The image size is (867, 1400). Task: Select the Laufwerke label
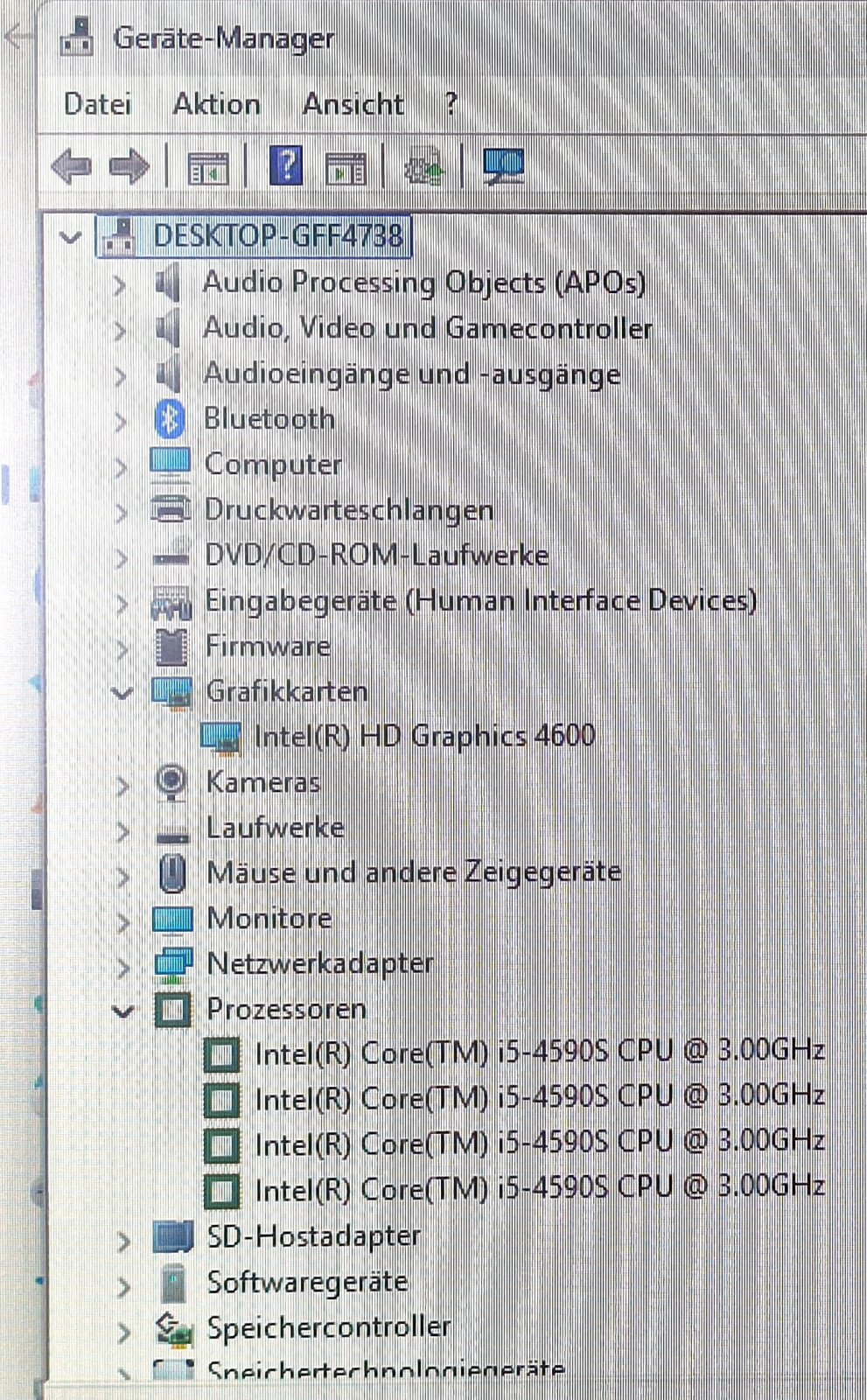[x=276, y=828]
